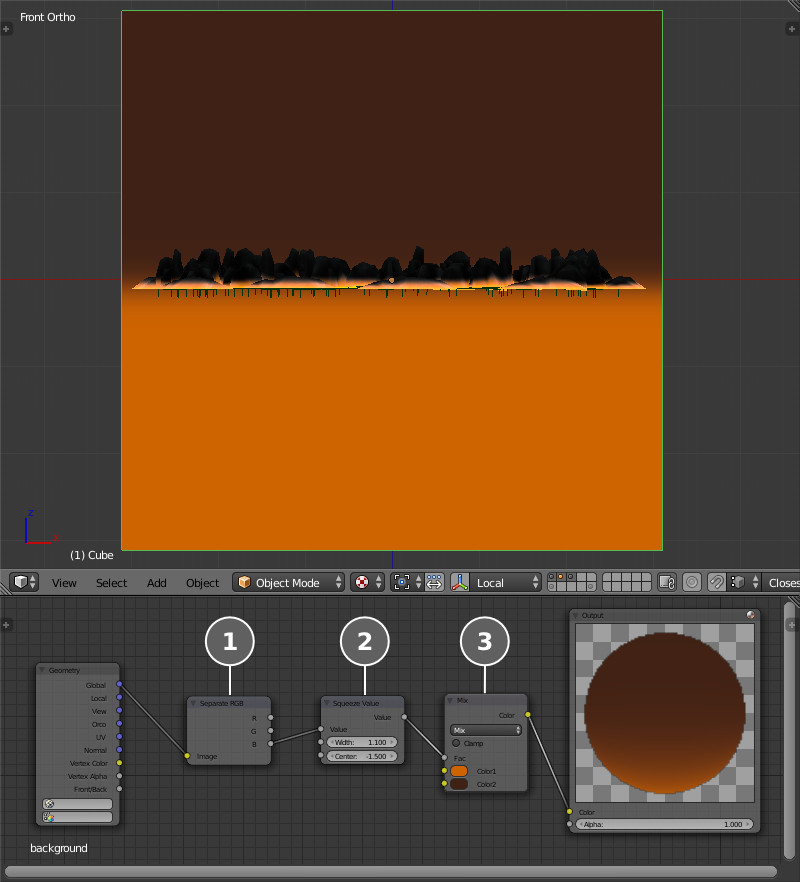The image size is (800, 882).
Task: Toggle the first scene layer button
Action: click(552, 577)
